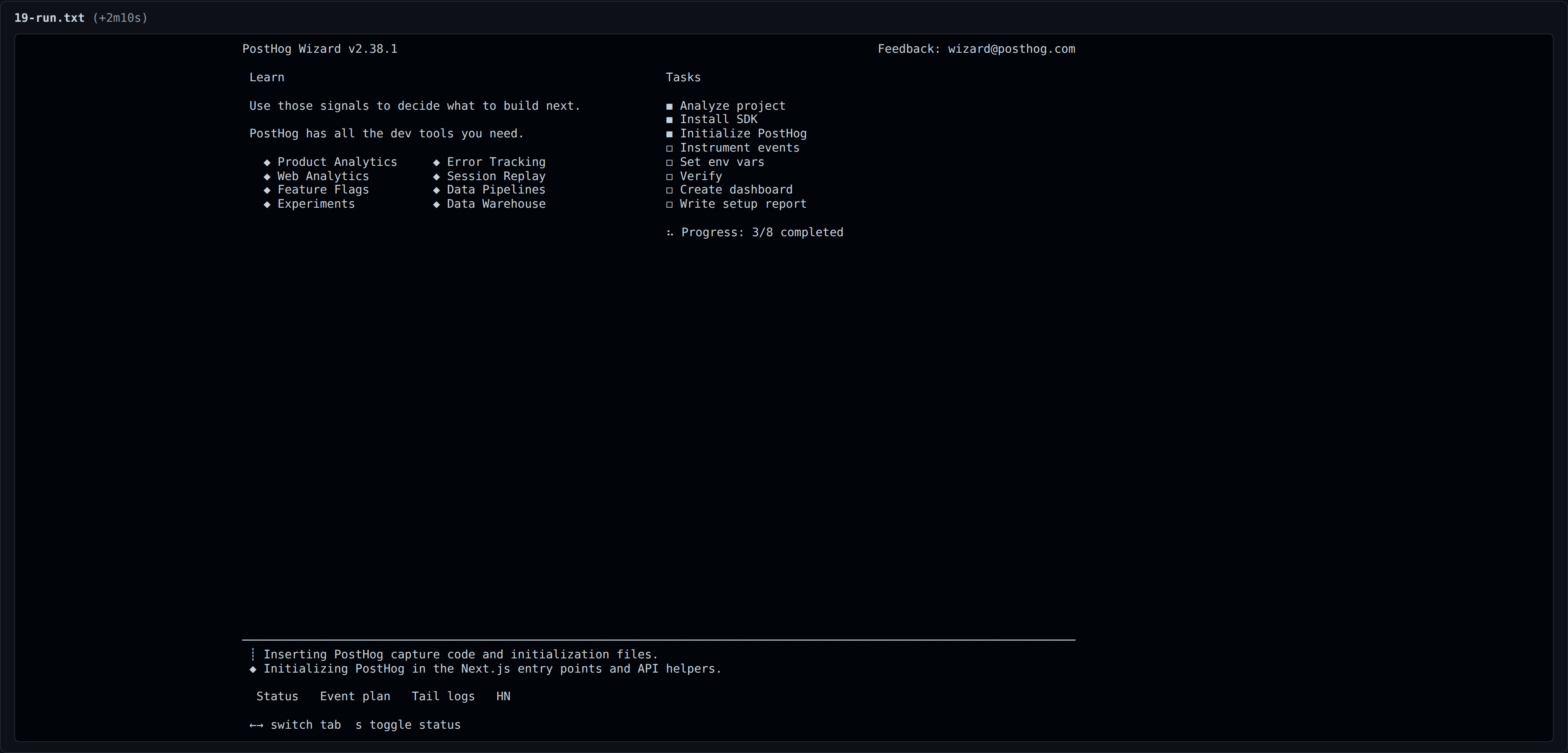
Task: Click the diamond bullet before Web Analytics
Action: point(267,177)
